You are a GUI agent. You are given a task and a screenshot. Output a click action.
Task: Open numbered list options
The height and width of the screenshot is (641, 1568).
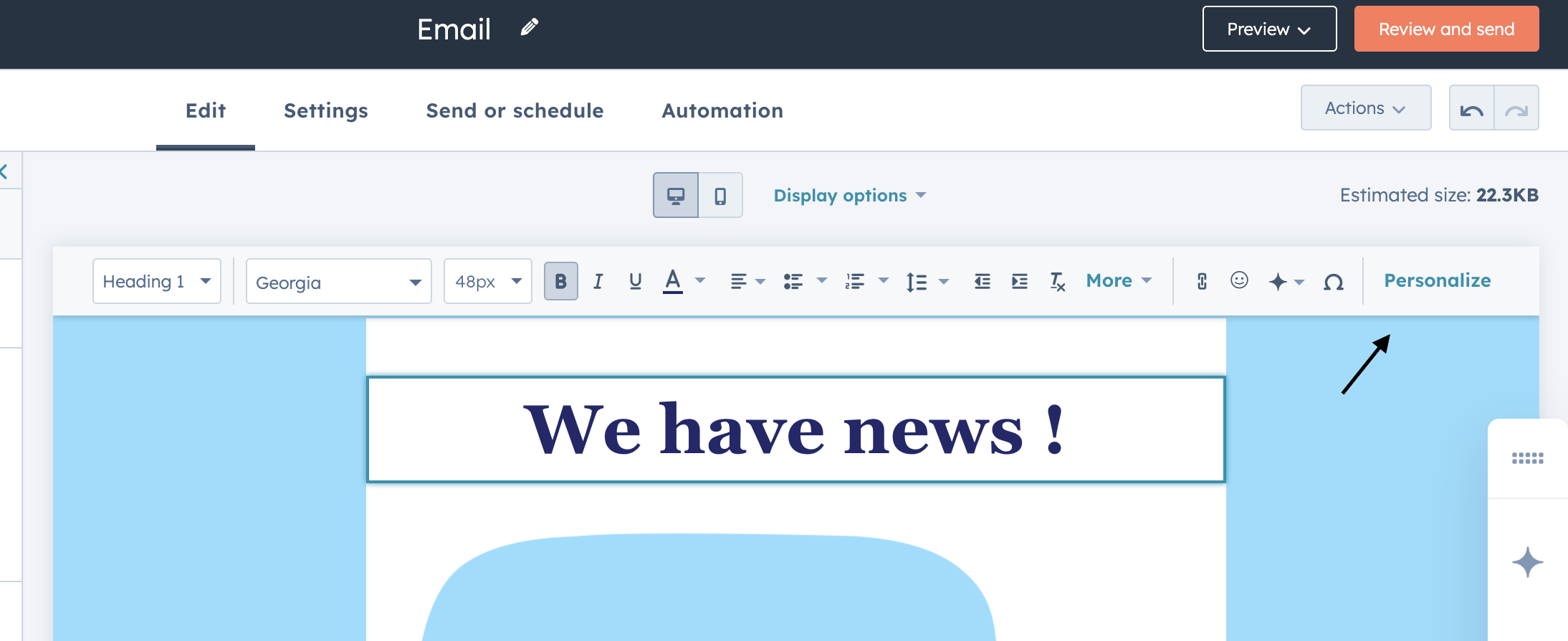(867, 281)
